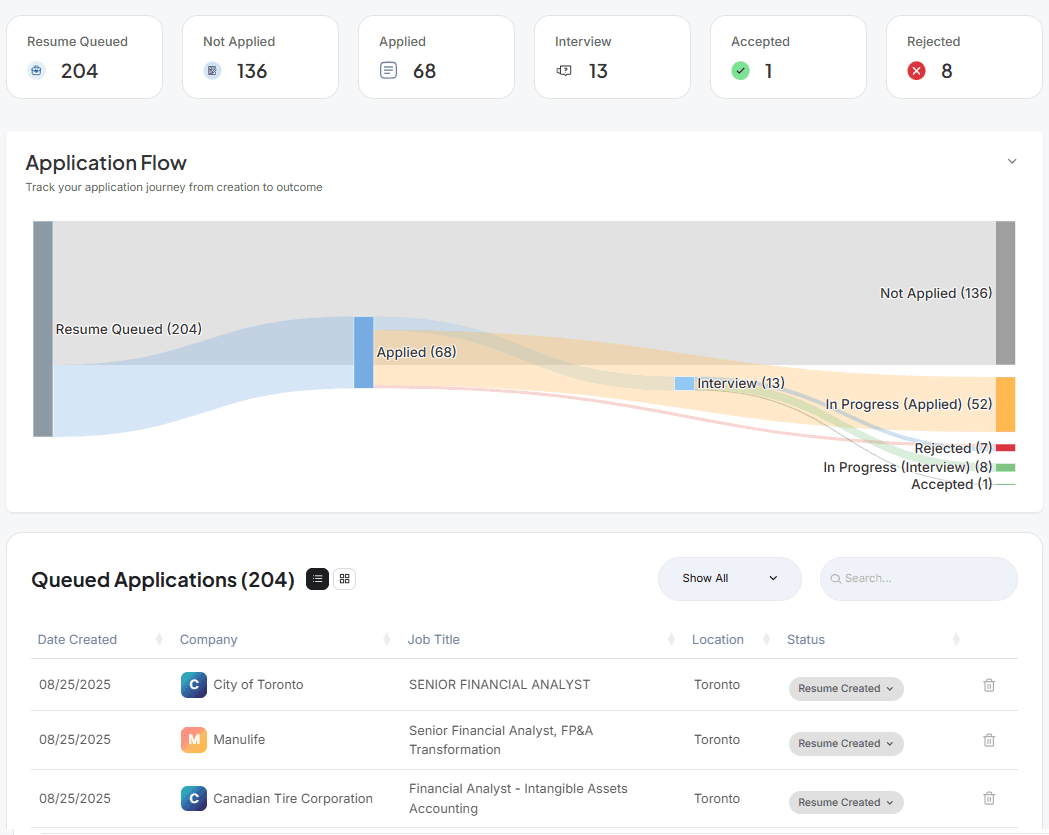Click the Interview card icon

564,70
